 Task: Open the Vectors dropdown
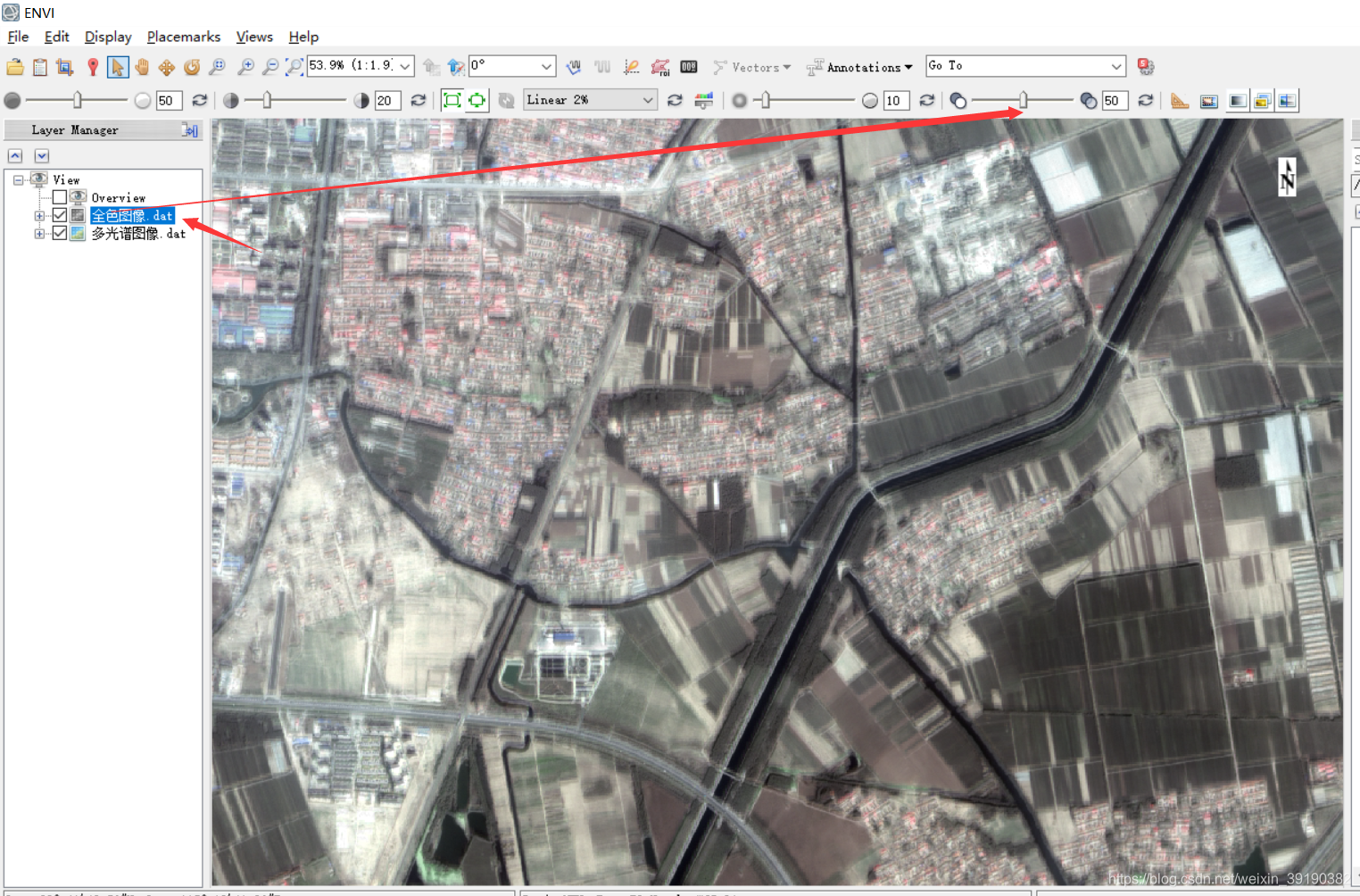click(752, 67)
